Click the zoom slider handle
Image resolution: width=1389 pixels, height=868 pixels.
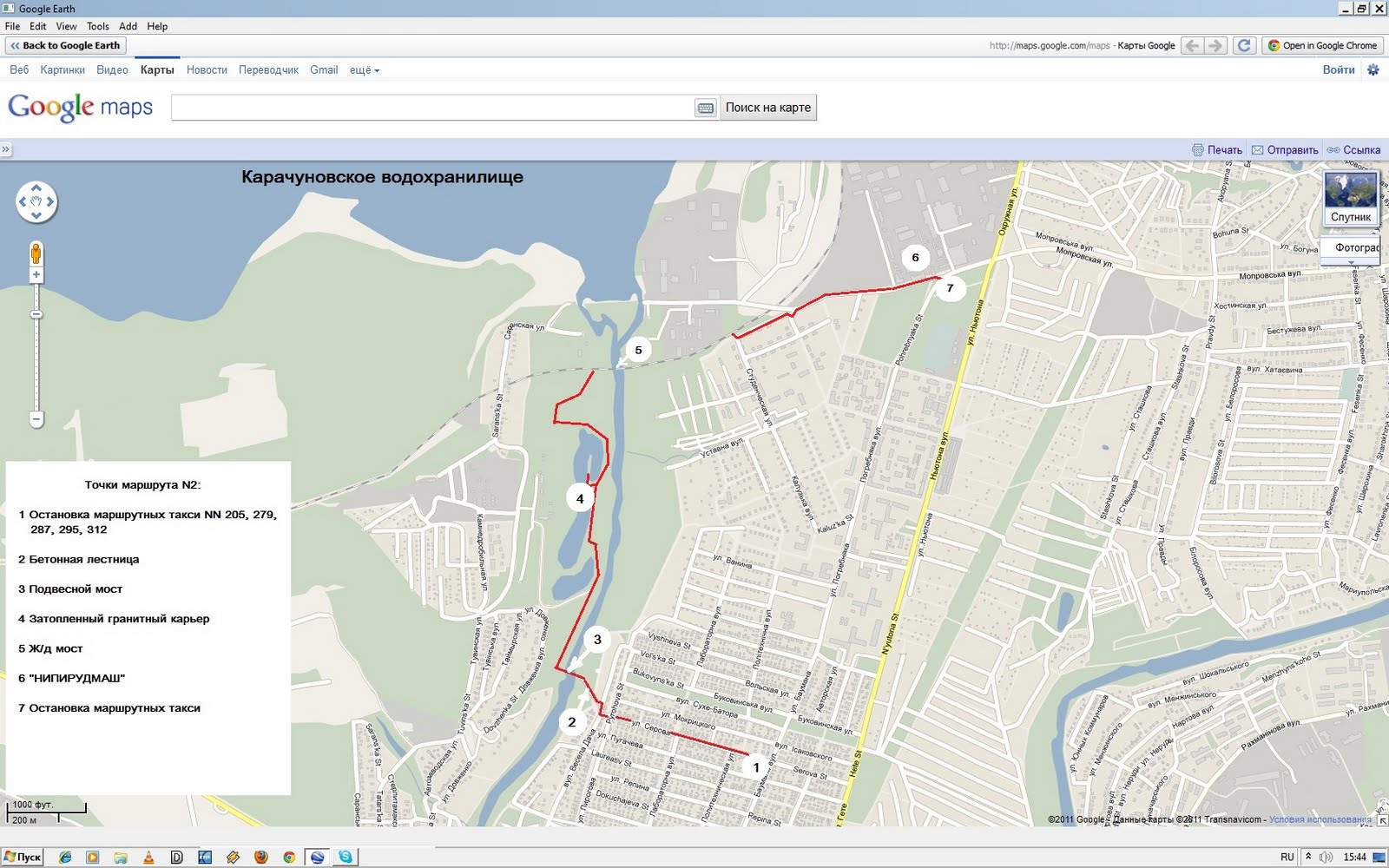pos(36,314)
